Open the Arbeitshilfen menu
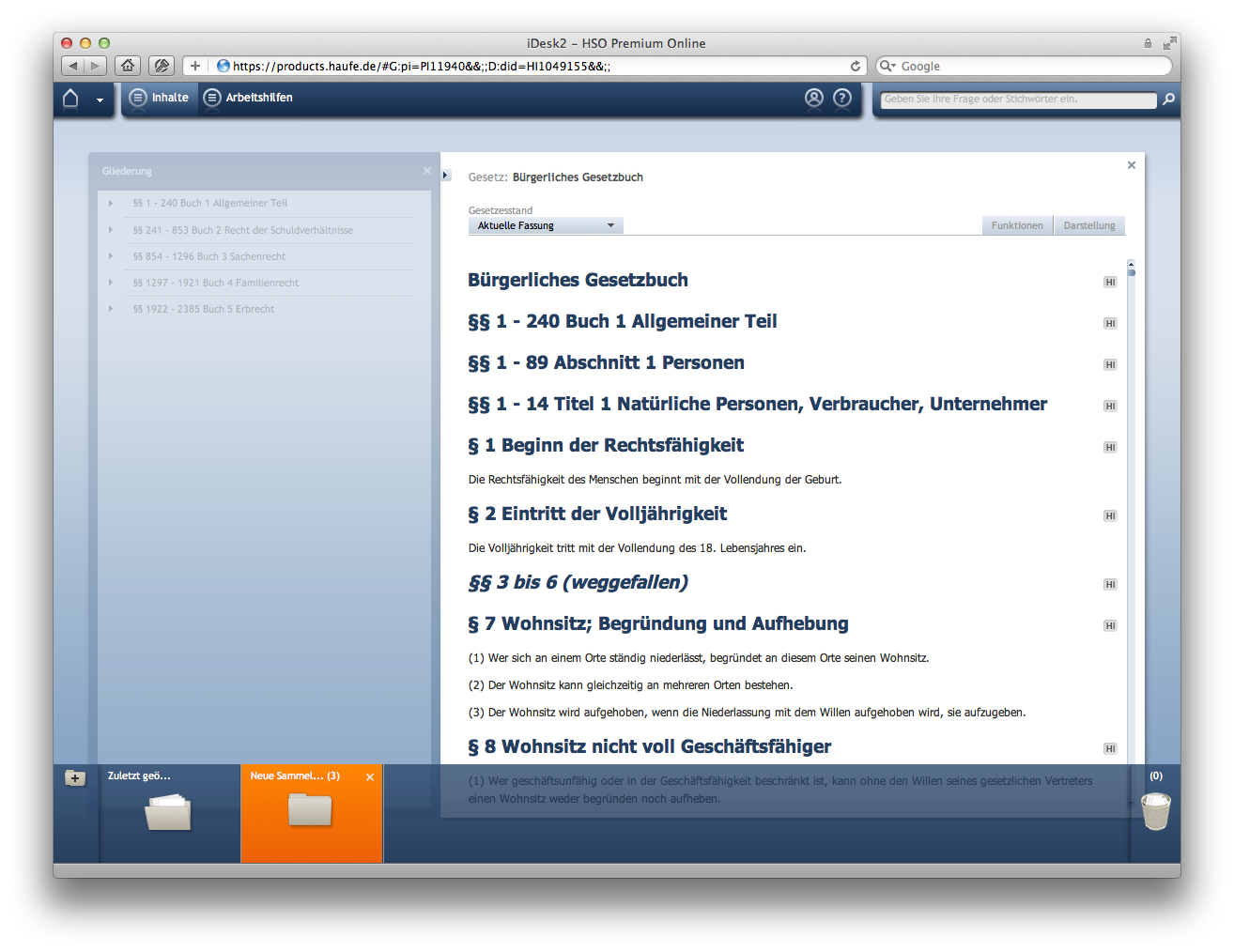 pyautogui.click(x=248, y=98)
